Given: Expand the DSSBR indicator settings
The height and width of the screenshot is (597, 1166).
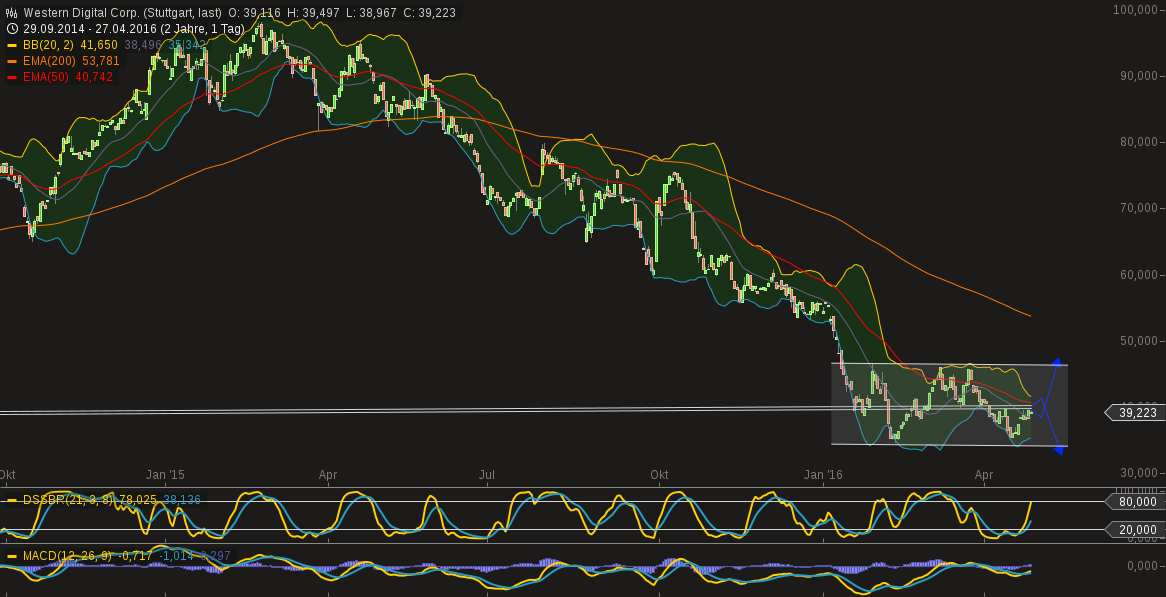Looking at the screenshot, I should pos(70,499).
